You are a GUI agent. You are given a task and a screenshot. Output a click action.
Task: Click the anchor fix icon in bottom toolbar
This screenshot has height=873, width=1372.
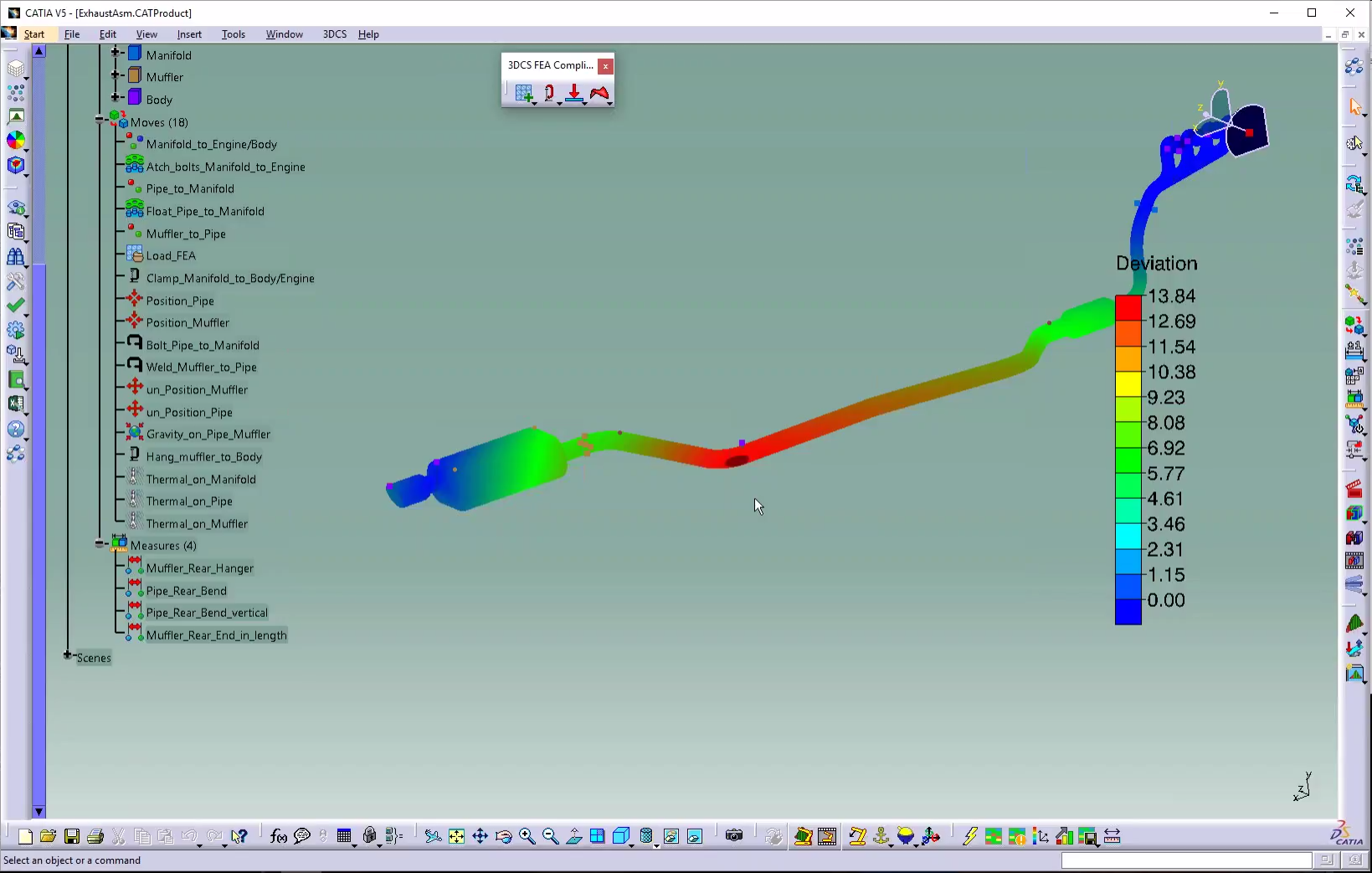(x=881, y=836)
